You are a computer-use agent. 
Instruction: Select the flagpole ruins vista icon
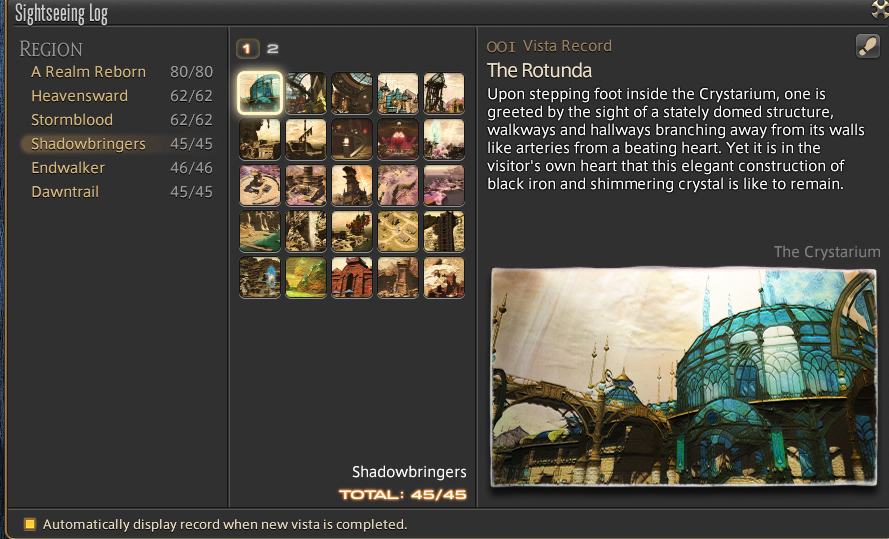[x=306, y=139]
